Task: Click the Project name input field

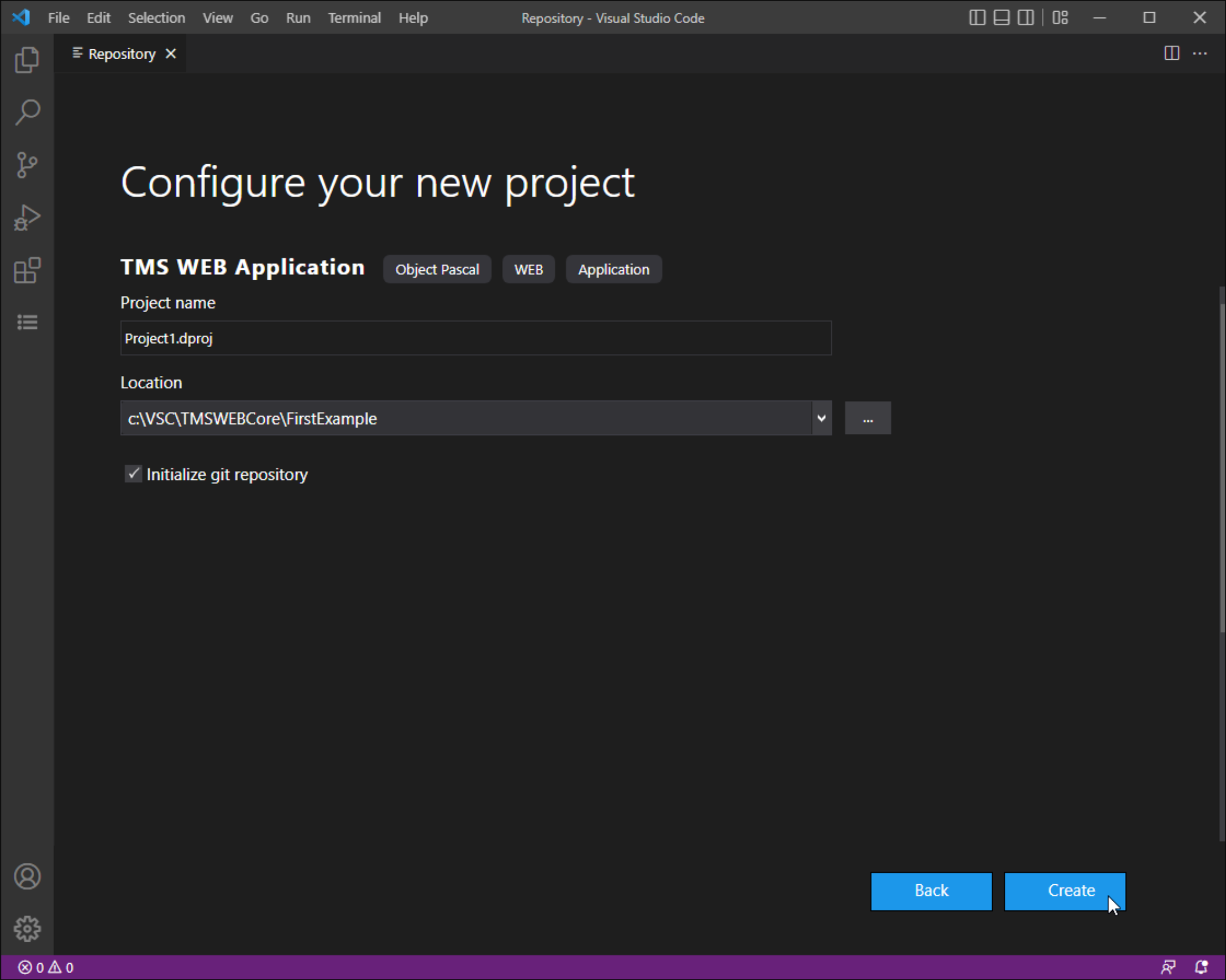Action: tap(475, 338)
